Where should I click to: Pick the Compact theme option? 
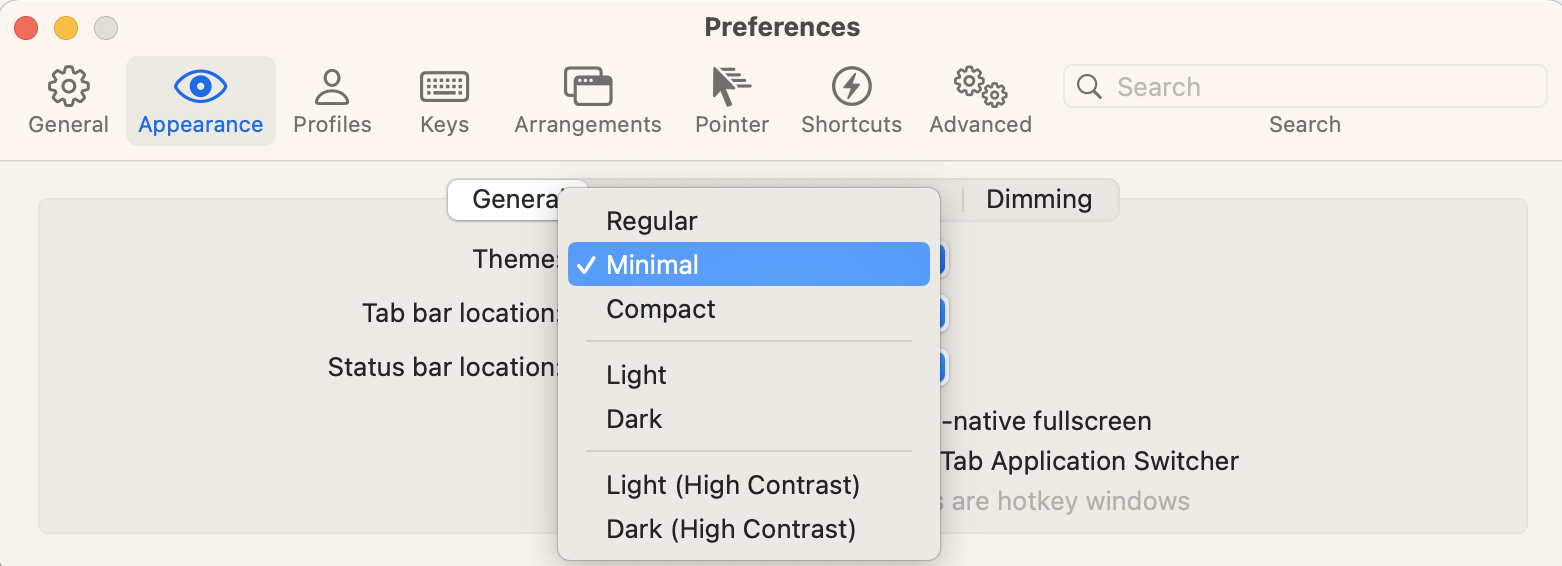tap(660, 309)
